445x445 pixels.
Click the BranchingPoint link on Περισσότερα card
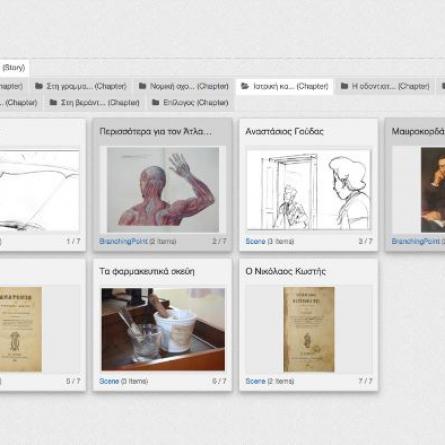point(123,241)
